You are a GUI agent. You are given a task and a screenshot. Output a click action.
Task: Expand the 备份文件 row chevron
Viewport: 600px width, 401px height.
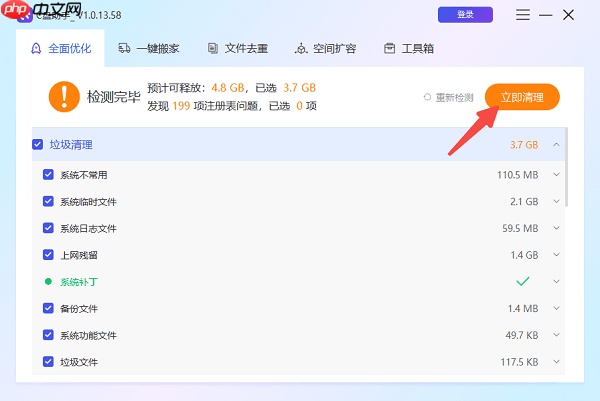[x=556, y=308]
